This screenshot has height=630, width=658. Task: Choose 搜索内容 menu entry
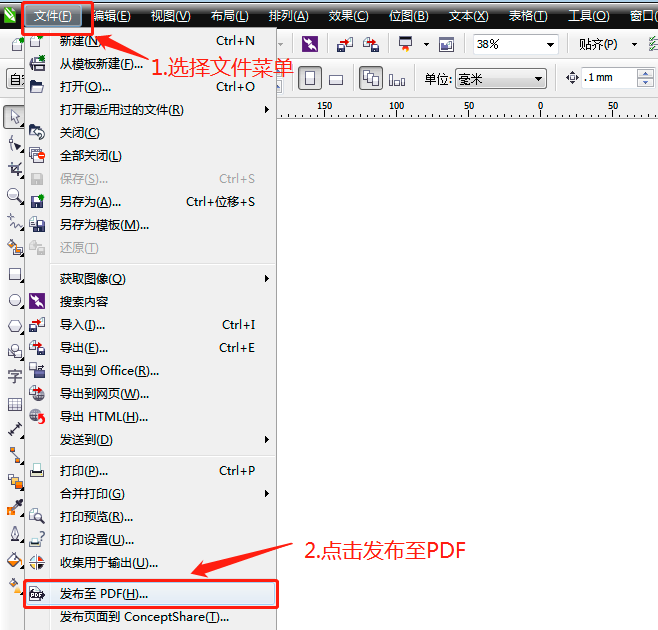(x=151, y=302)
